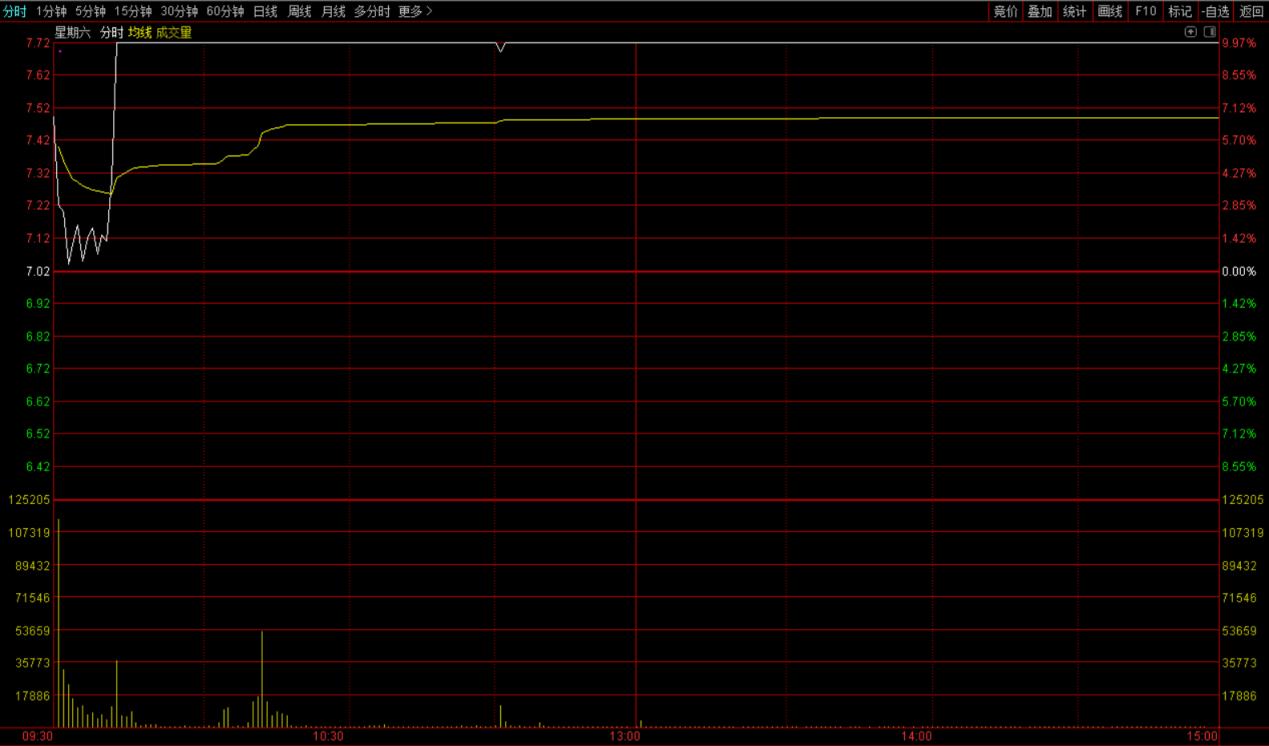Screen dimensions: 1269x746
Task: Click the 15:00 time label
Action: (x=1203, y=736)
